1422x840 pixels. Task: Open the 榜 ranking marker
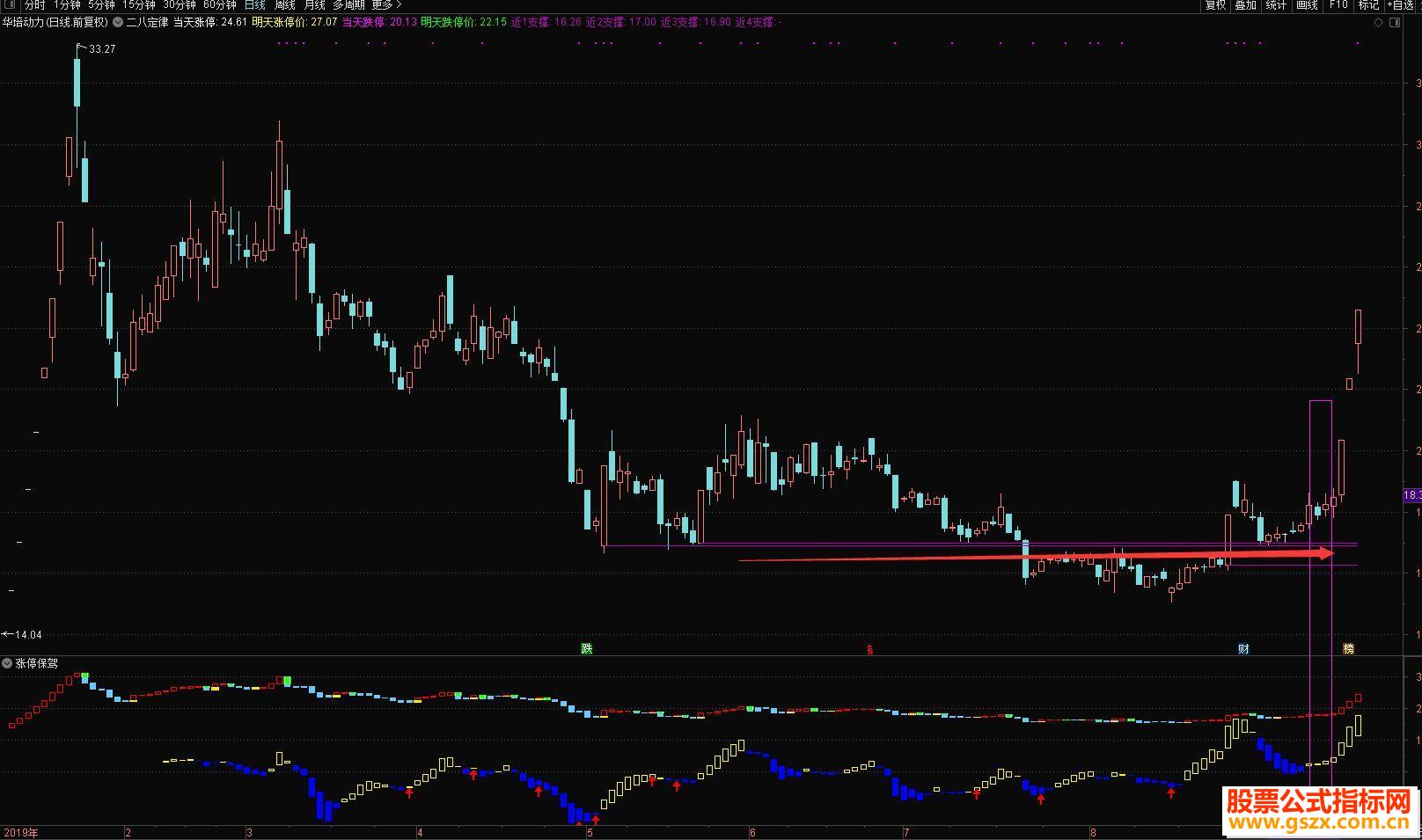pos(1348,649)
